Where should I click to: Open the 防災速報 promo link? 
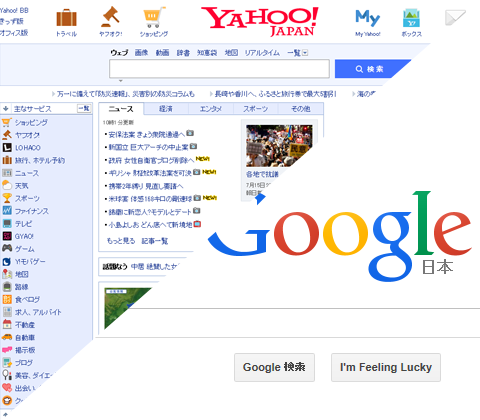(125, 94)
